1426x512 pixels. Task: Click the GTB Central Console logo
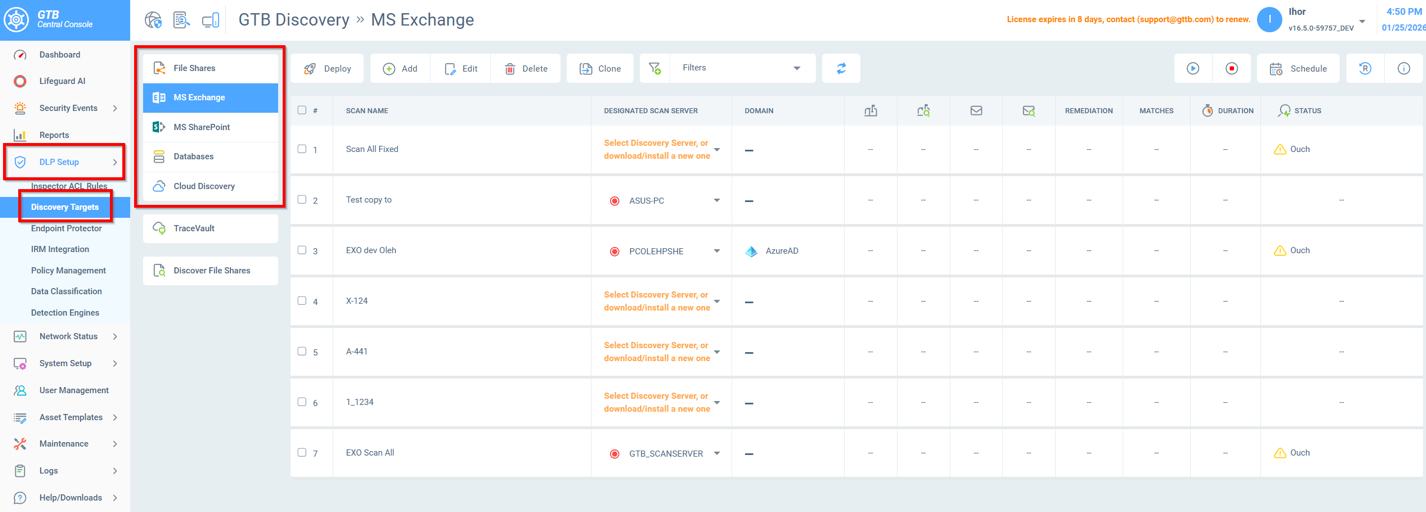point(16,19)
